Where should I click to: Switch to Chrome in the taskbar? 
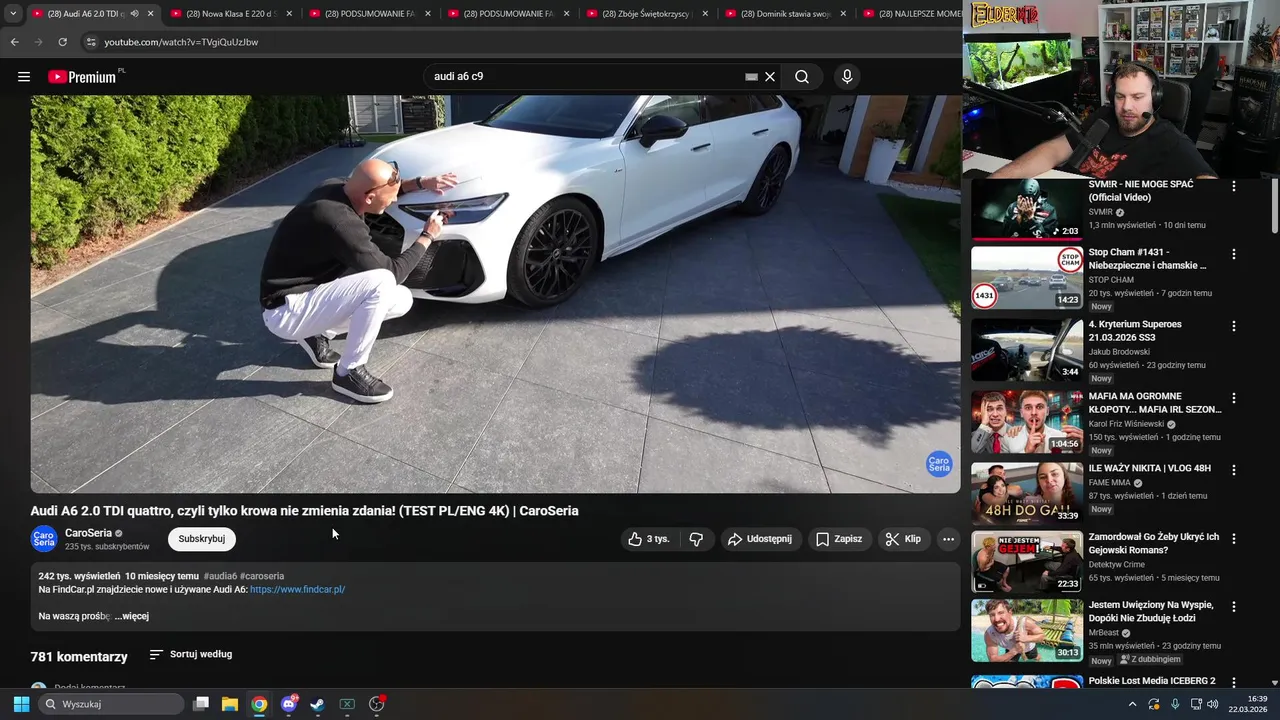tap(259, 704)
